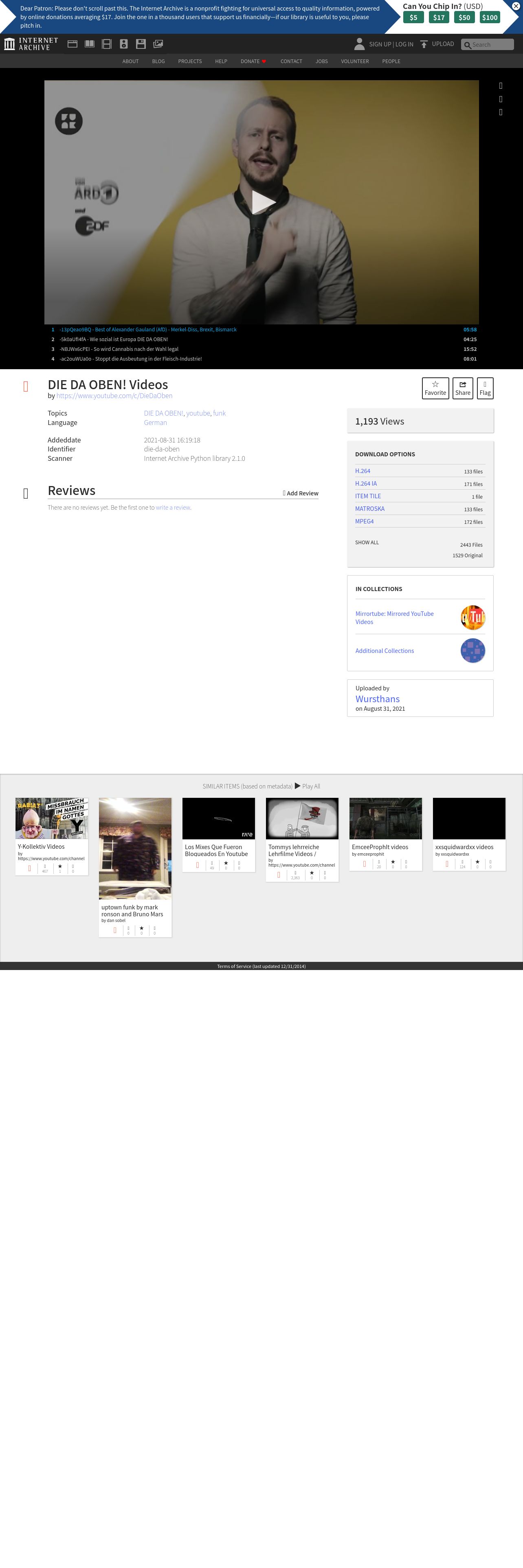Screen dimensions: 523x1568
Task: Open the Audio (speaker) media icon
Action: coord(123,44)
